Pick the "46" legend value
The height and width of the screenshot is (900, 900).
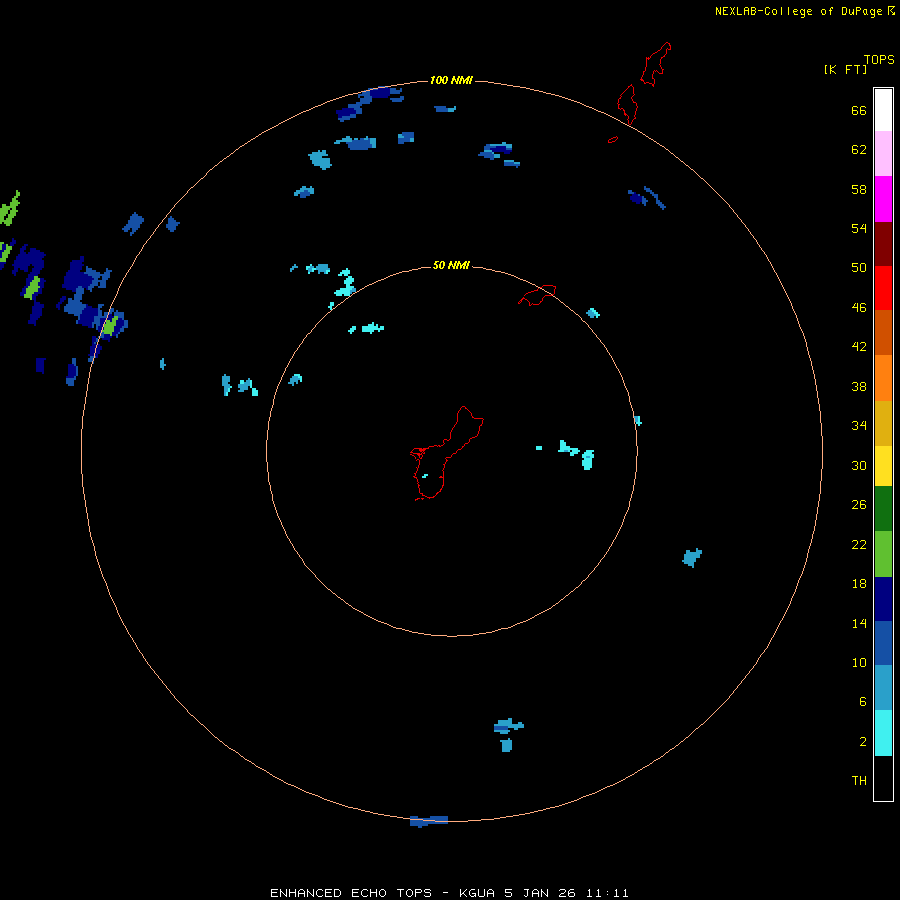(859, 308)
